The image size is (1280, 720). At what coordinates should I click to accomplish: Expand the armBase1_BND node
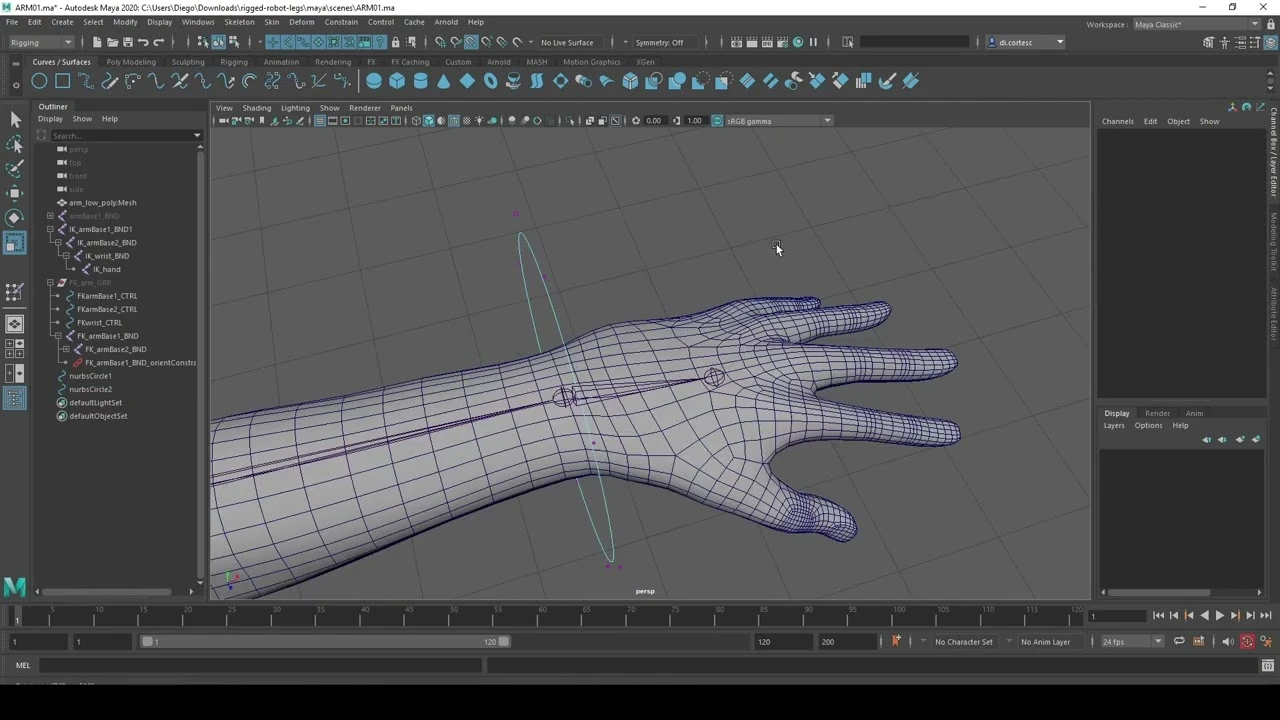coord(50,216)
